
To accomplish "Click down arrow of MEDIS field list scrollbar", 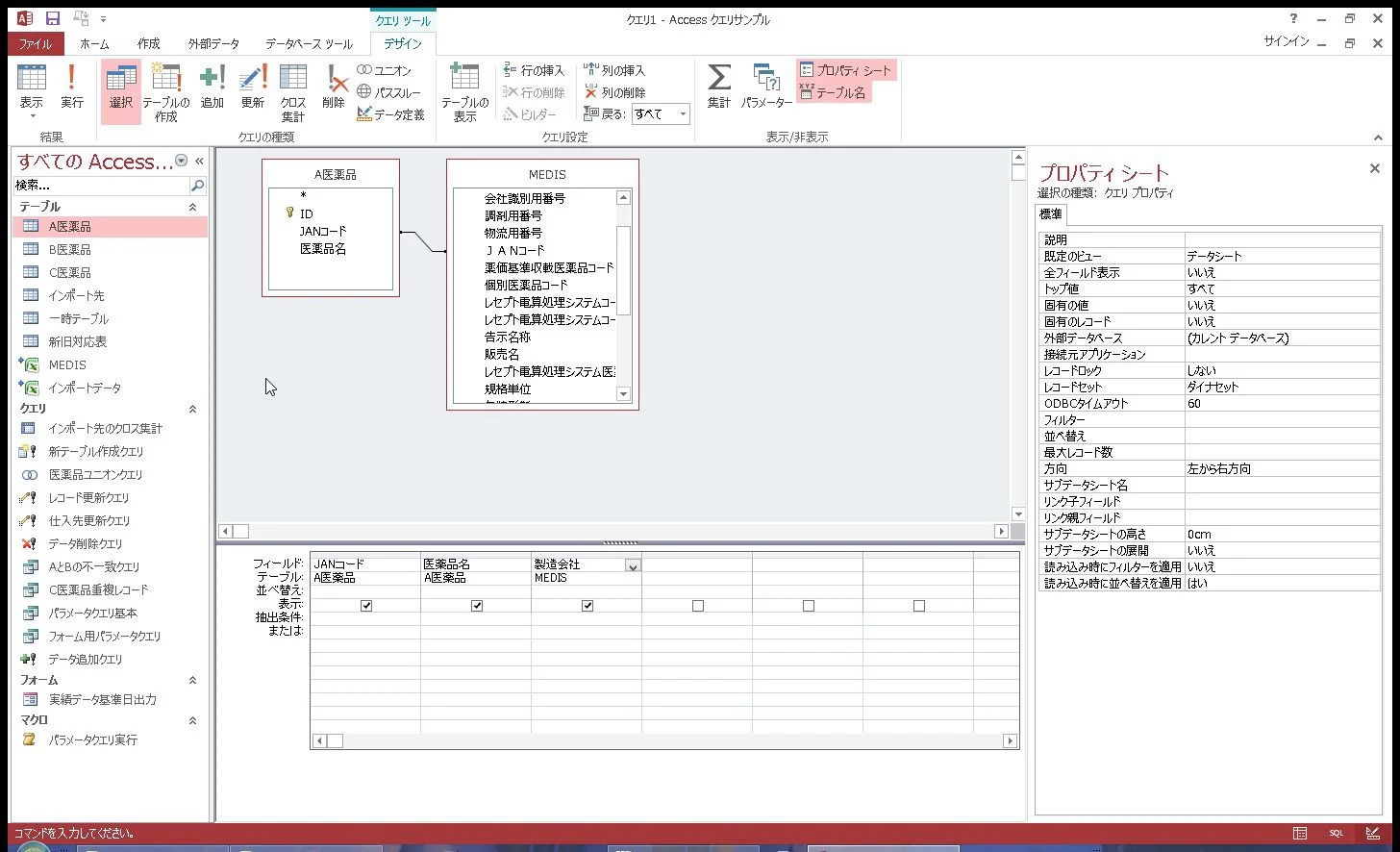I will (623, 393).
